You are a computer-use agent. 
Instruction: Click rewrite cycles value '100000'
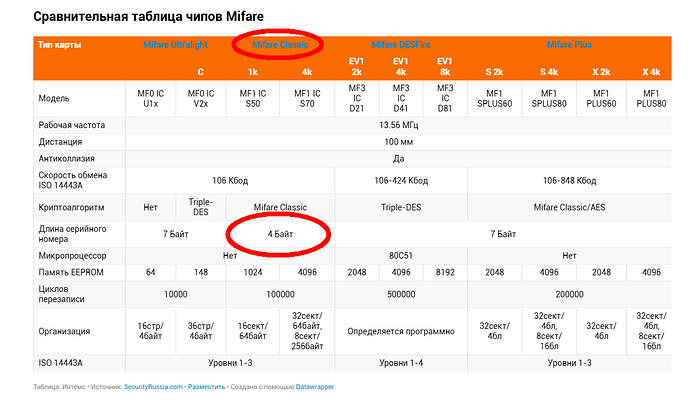coord(280,294)
